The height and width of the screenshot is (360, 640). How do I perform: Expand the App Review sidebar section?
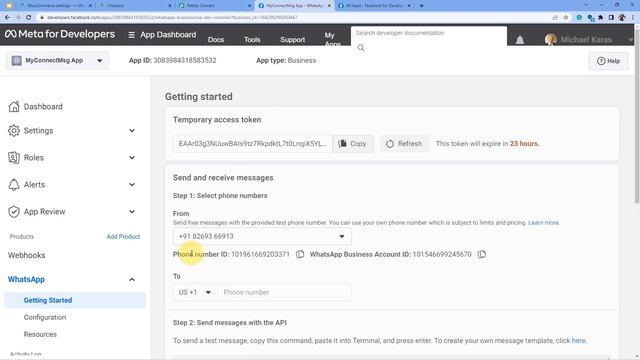(132, 211)
